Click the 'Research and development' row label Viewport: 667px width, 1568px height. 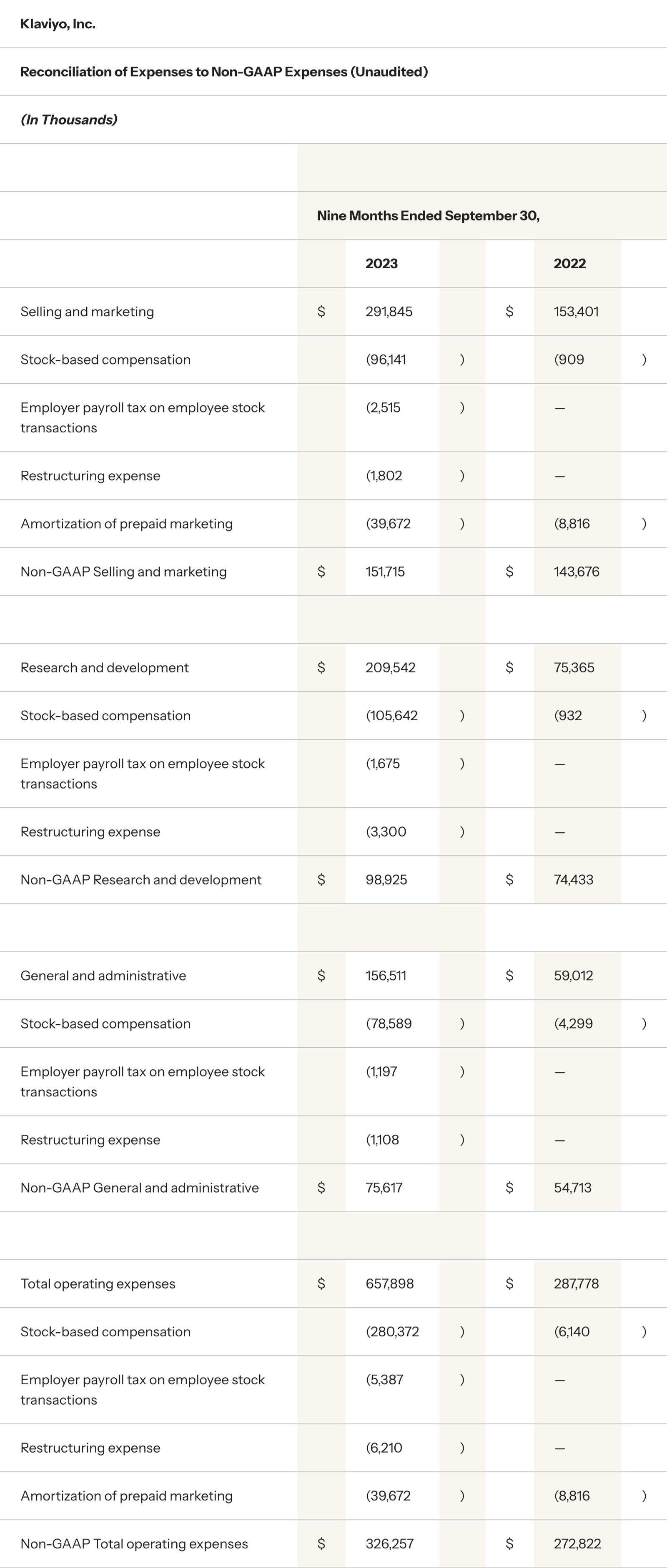(105, 668)
